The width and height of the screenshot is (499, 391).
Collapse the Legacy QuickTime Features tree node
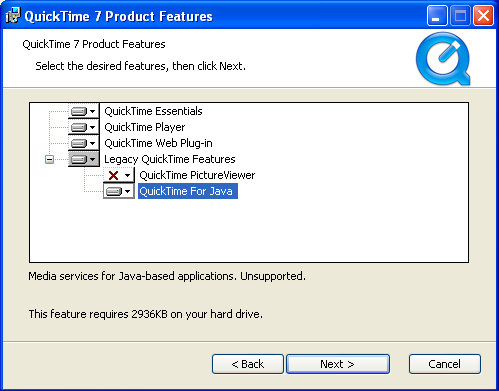click(x=49, y=159)
